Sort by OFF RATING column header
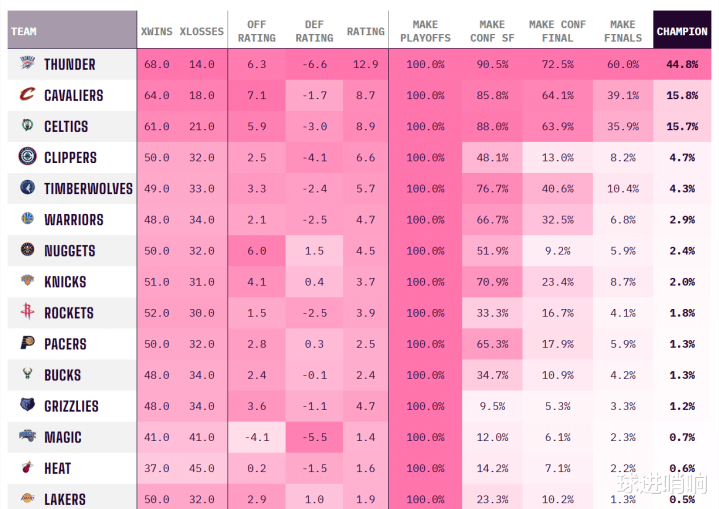This screenshot has width=719, height=509. [x=257, y=31]
